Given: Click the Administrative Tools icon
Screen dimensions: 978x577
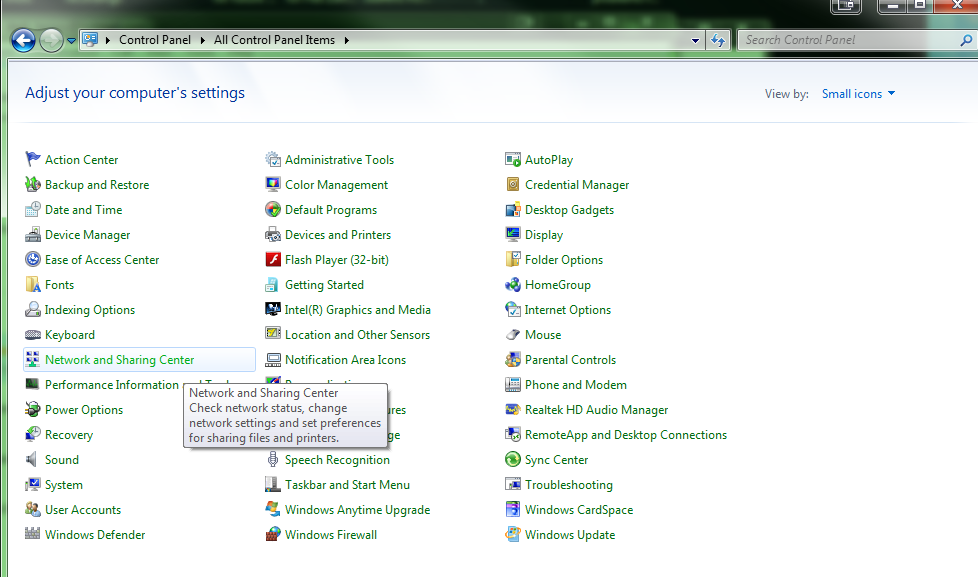Looking at the screenshot, I should click(273, 159).
